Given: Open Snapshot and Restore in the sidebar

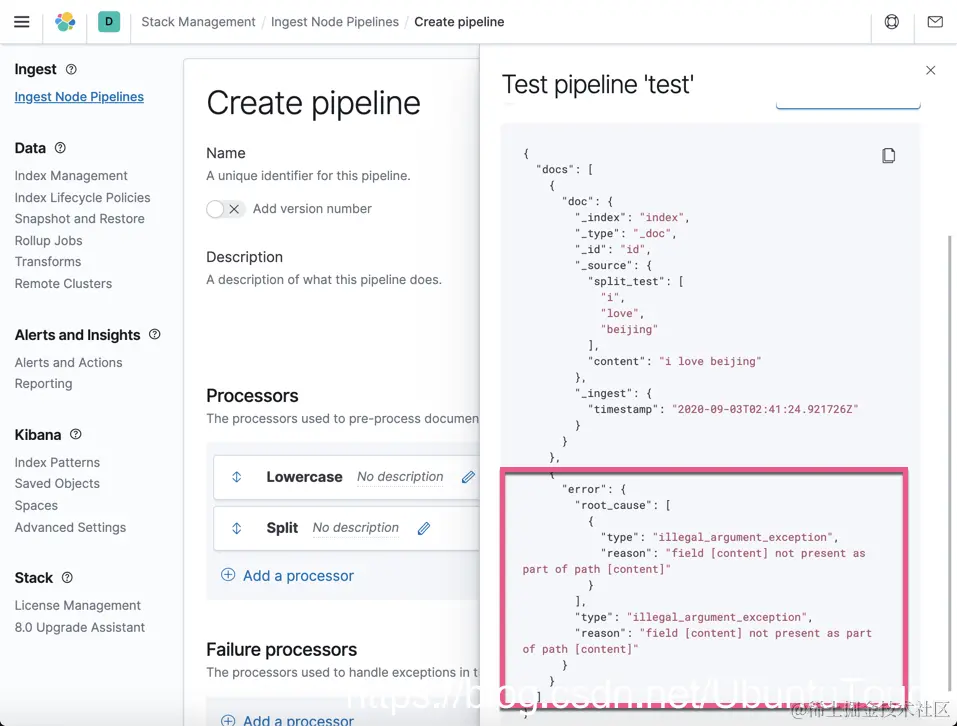Looking at the screenshot, I should (x=79, y=219).
